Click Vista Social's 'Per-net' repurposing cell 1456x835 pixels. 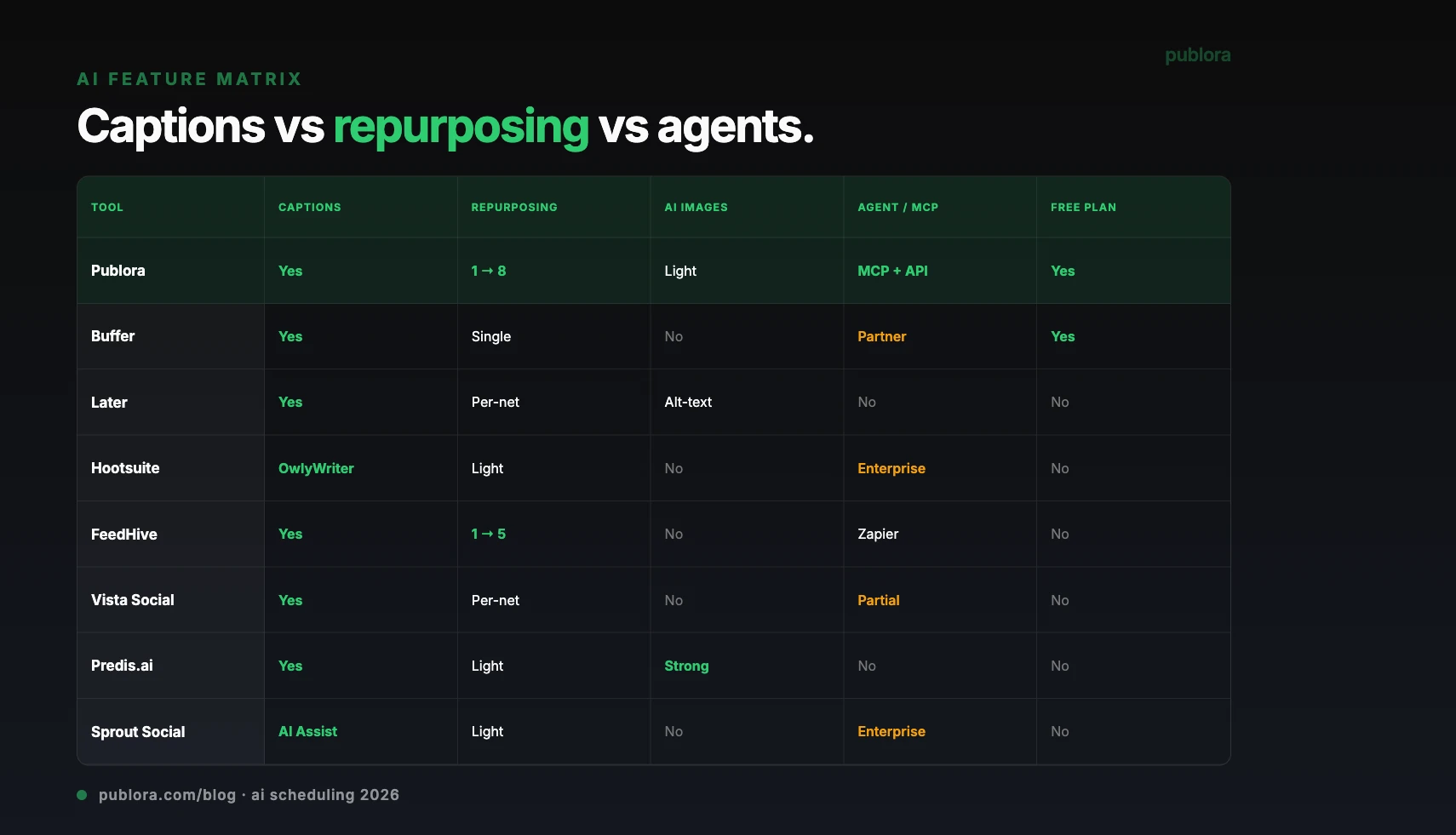[x=496, y=600]
